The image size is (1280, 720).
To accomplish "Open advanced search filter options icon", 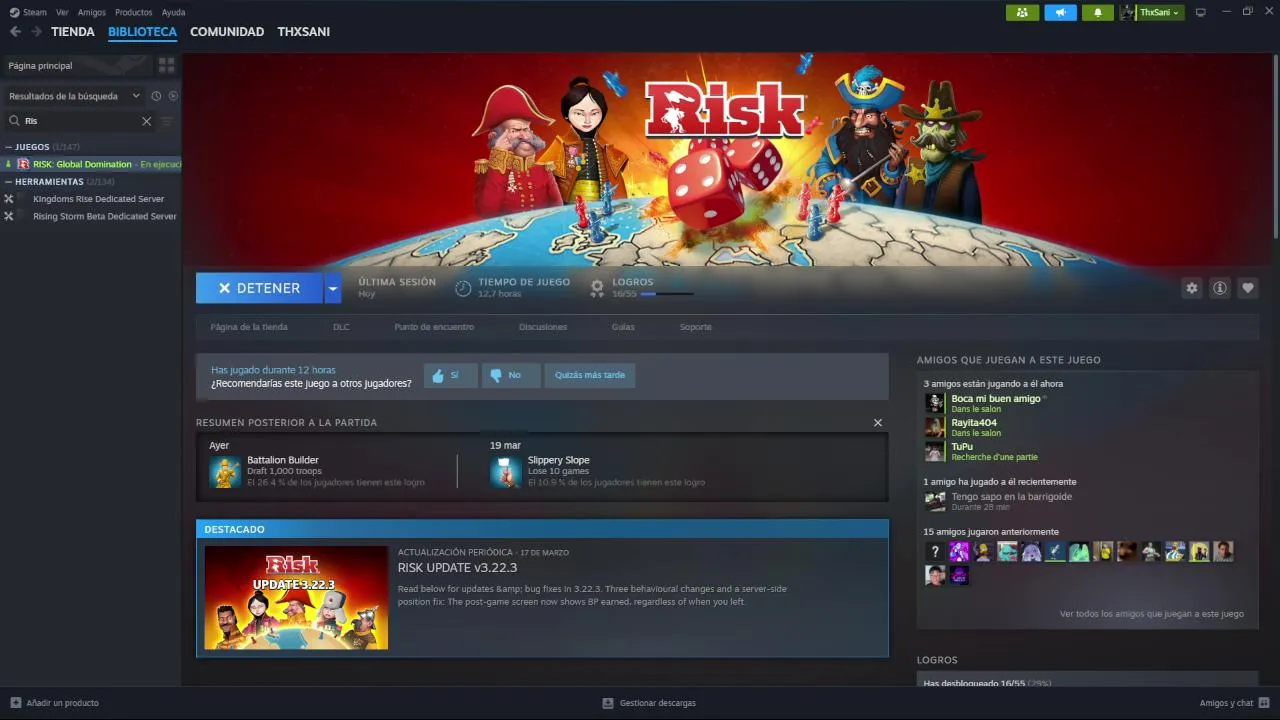I will [167, 121].
